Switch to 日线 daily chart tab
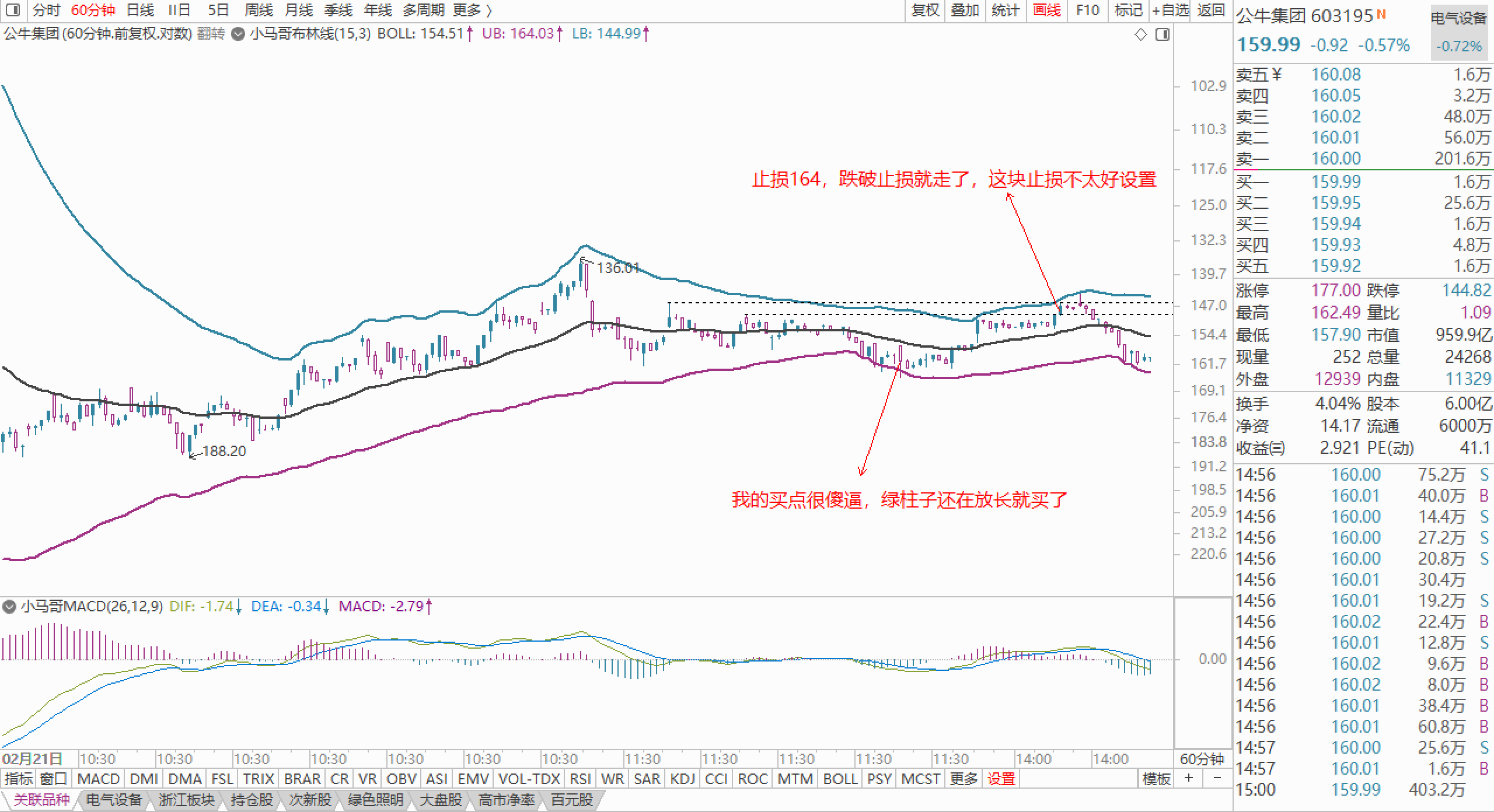 pyautogui.click(x=140, y=10)
